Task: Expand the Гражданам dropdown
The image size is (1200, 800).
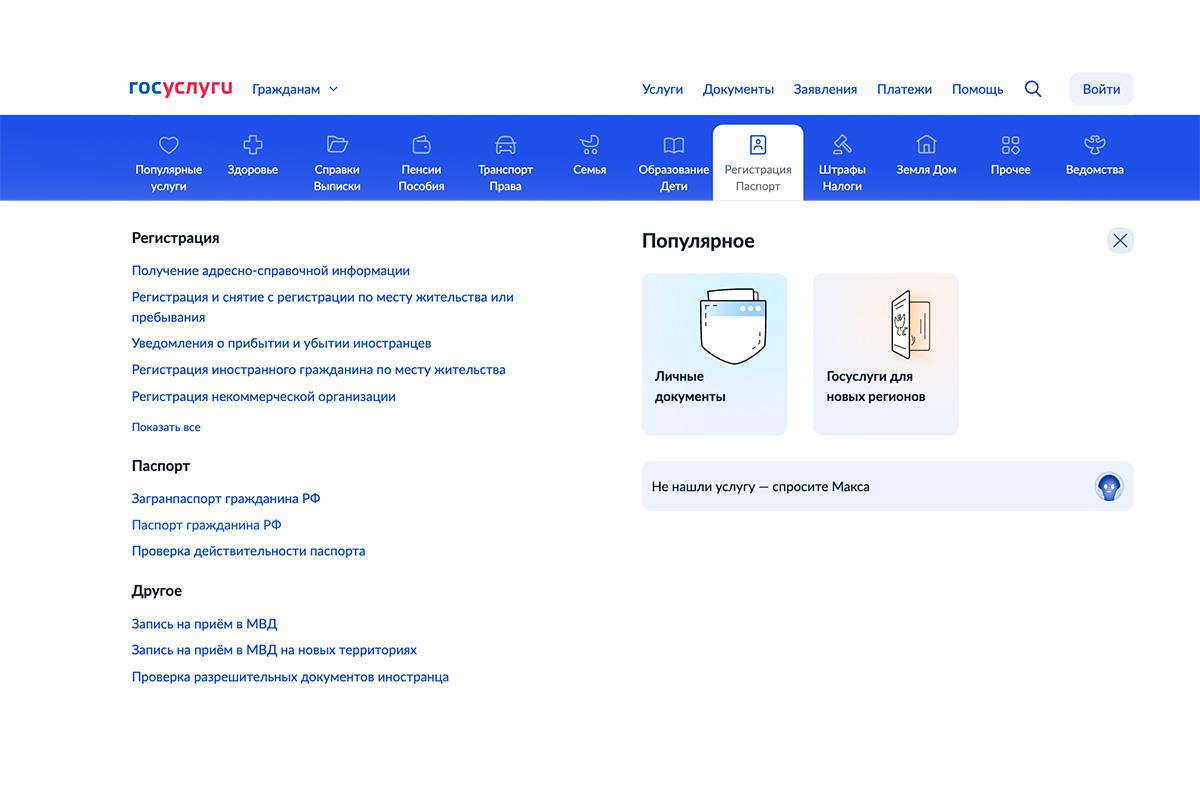Action: click(295, 89)
